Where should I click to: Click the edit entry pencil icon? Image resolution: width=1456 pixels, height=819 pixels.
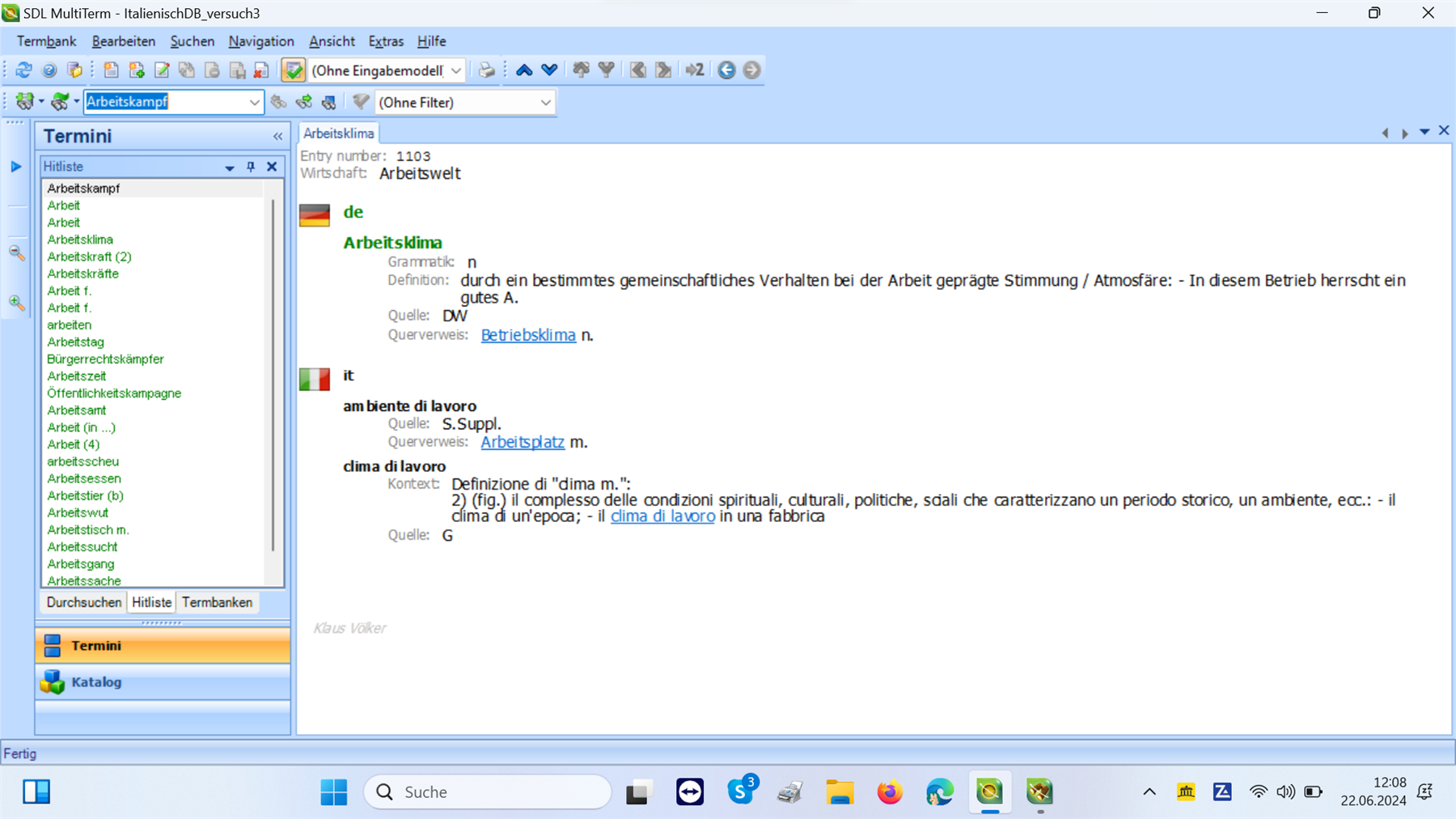pyautogui.click(x=161, y=70)
